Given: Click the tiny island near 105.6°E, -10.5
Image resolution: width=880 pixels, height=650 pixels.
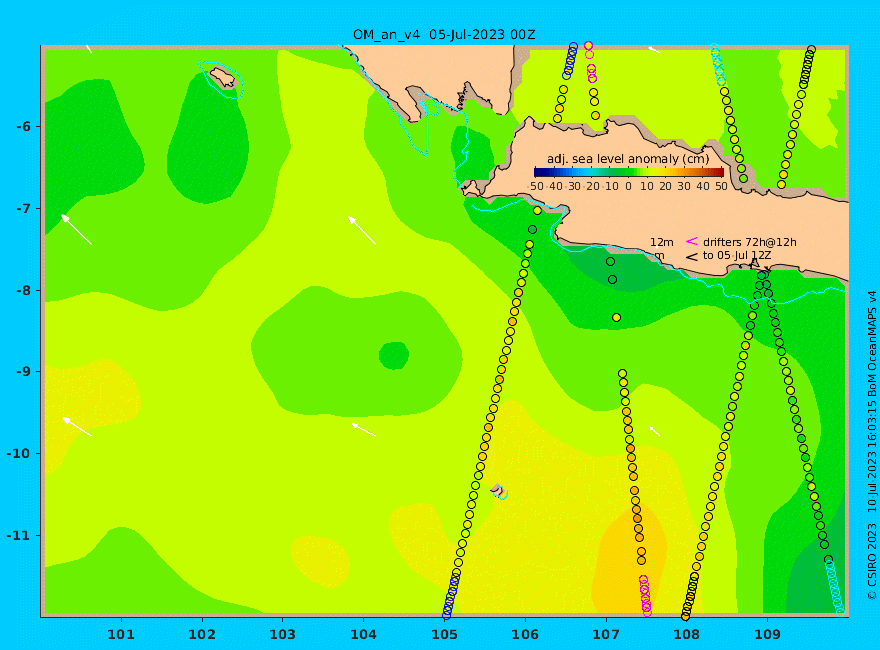Looking at the screenshot, I should point(498,491).
